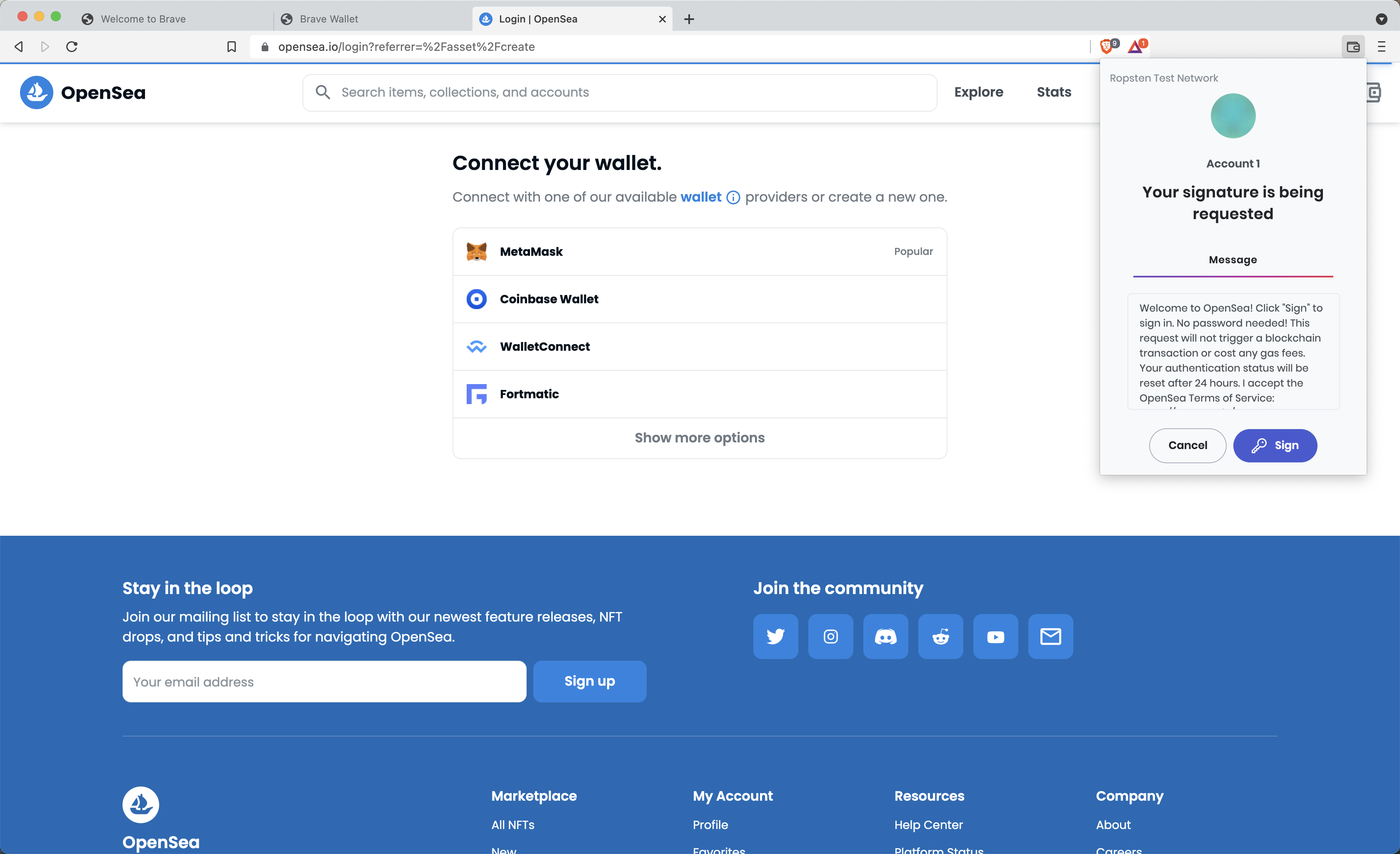Click the Brave Shields lion icon
This screenshot has height=854, width=1400.
(1106, 47)
